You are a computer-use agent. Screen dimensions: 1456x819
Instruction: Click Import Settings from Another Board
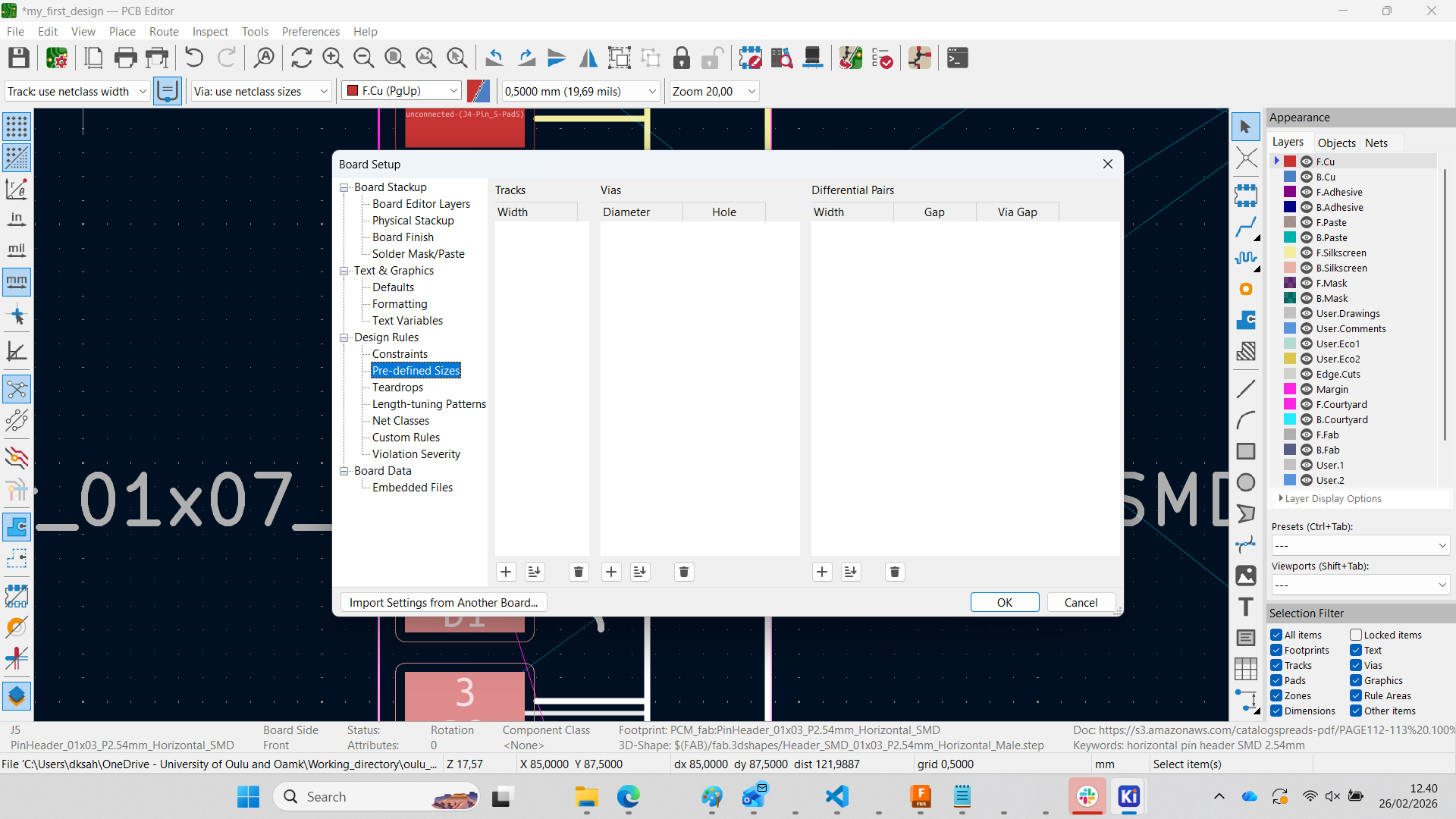[443, 602]
